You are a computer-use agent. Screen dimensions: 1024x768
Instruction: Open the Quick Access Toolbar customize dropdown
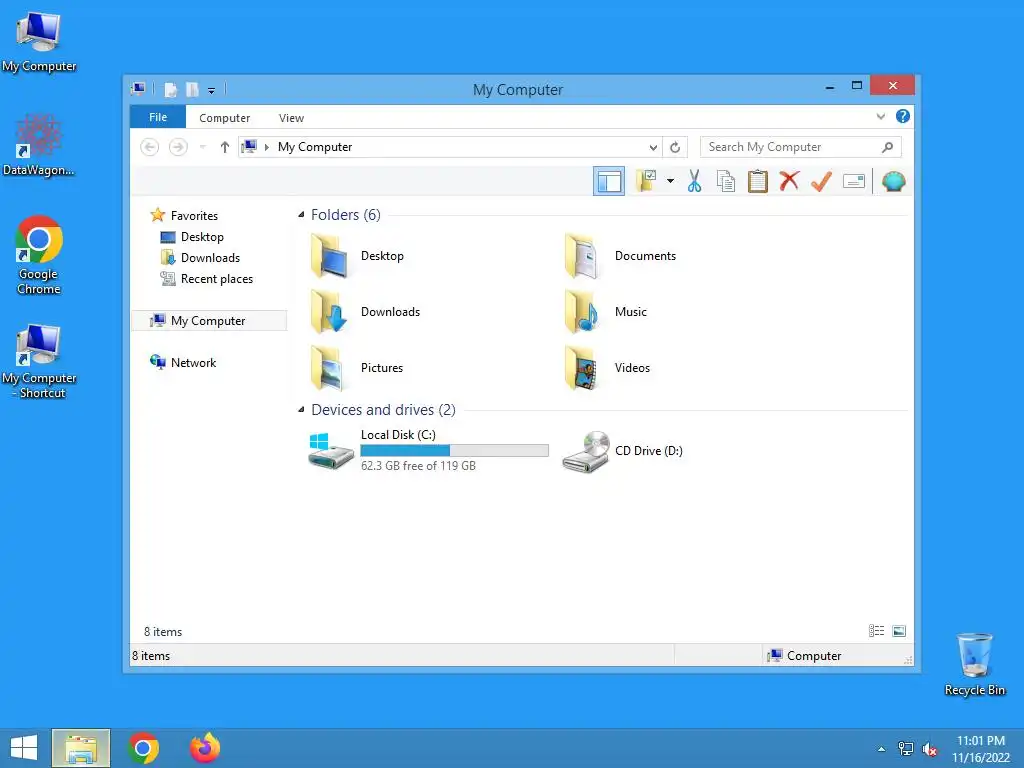click(x=212, y=90)
